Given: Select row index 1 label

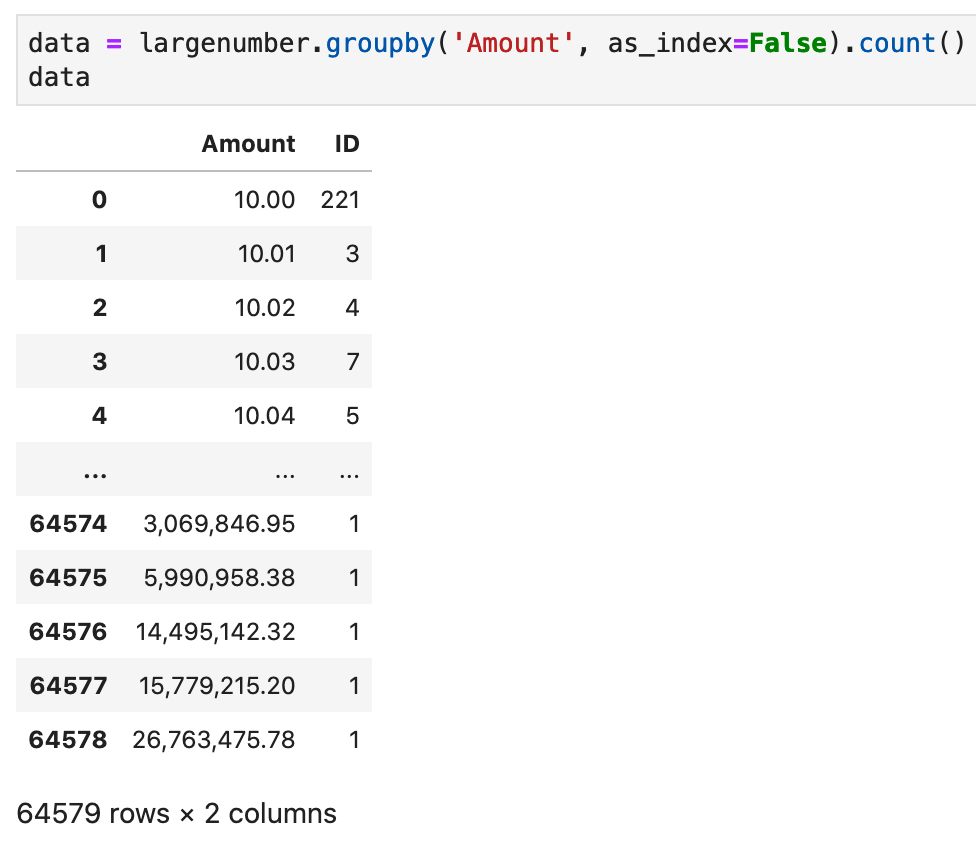Looking at the screenshot, I should (101, 254).
